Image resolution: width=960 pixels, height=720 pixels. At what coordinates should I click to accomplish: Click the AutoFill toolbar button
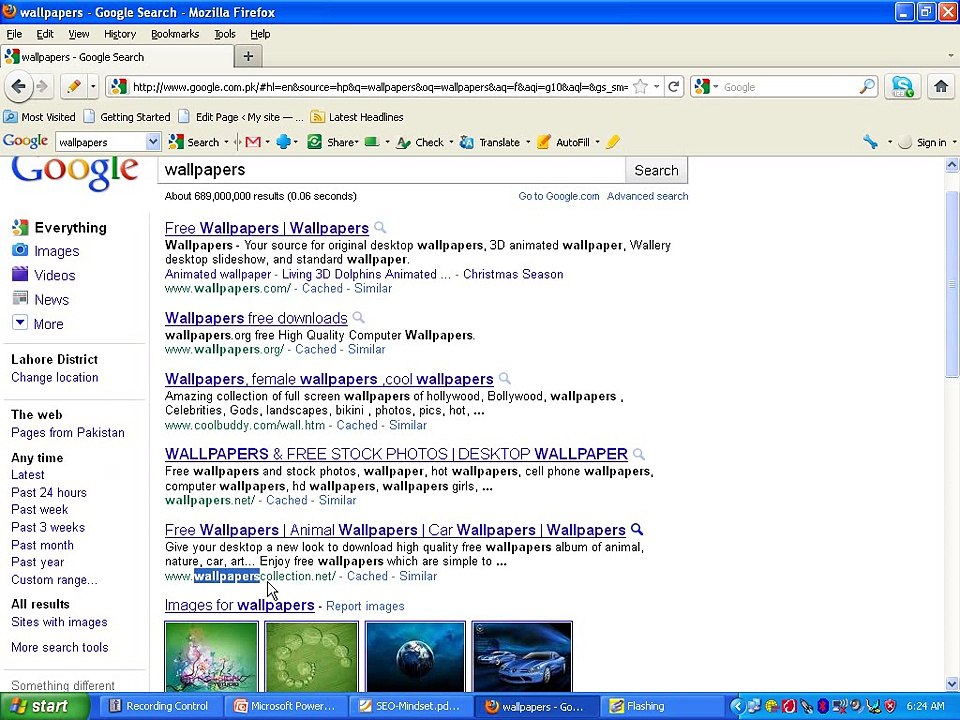tap(563, 142)
